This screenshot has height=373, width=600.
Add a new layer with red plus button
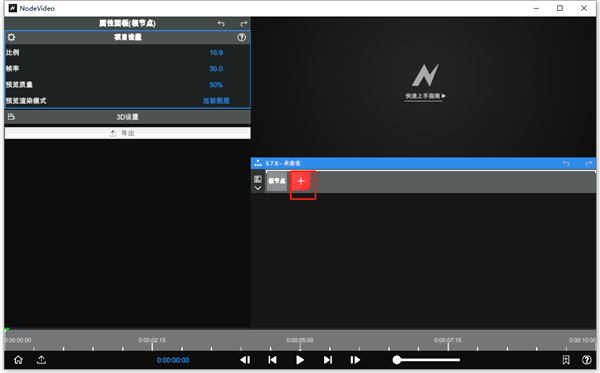[301, 181]
